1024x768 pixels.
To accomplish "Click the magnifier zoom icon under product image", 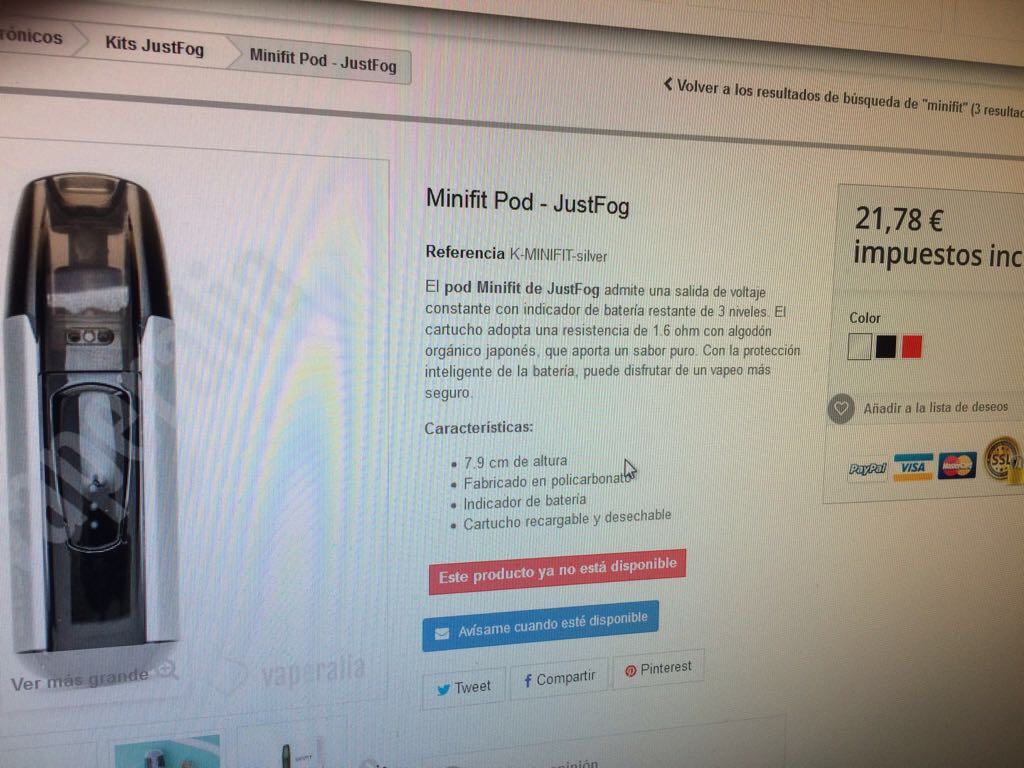I will click(x=168, y=670).
